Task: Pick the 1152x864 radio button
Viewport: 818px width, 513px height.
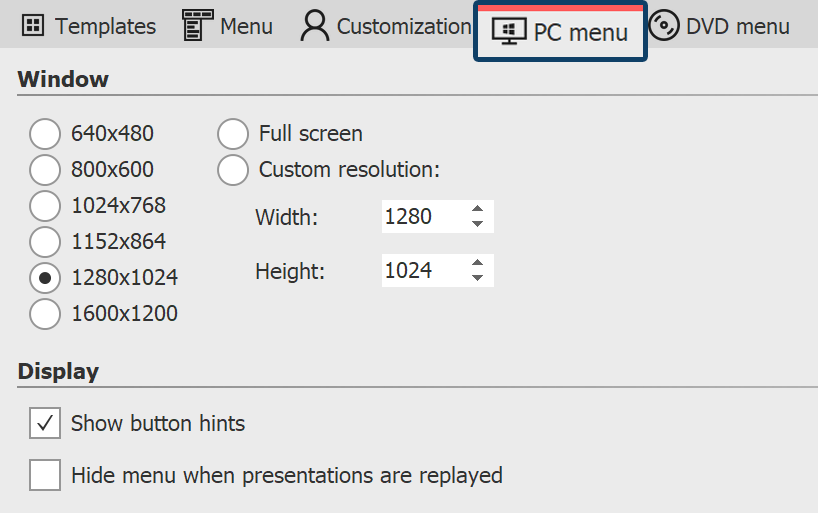Action: coord(45,242)
